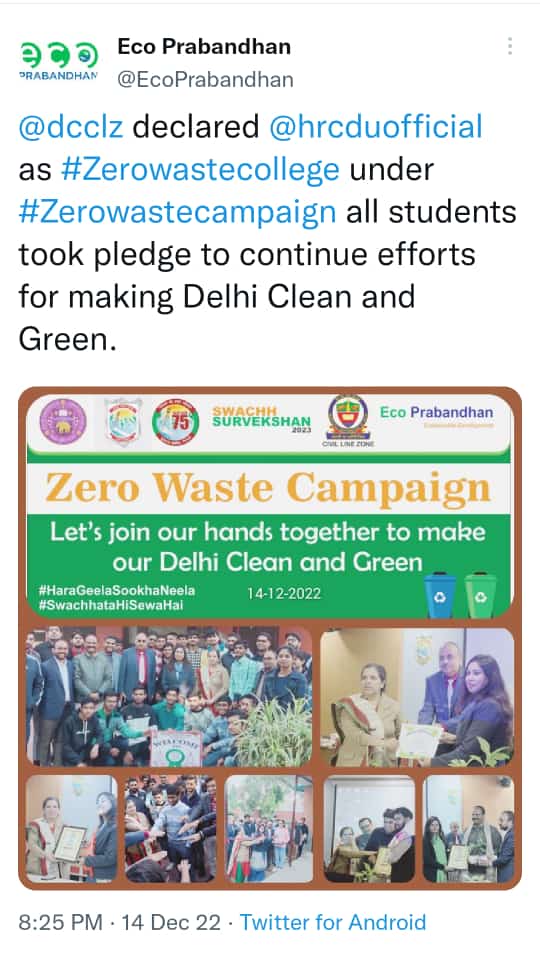Click the Twitter for Android source link

click(333, 922)
